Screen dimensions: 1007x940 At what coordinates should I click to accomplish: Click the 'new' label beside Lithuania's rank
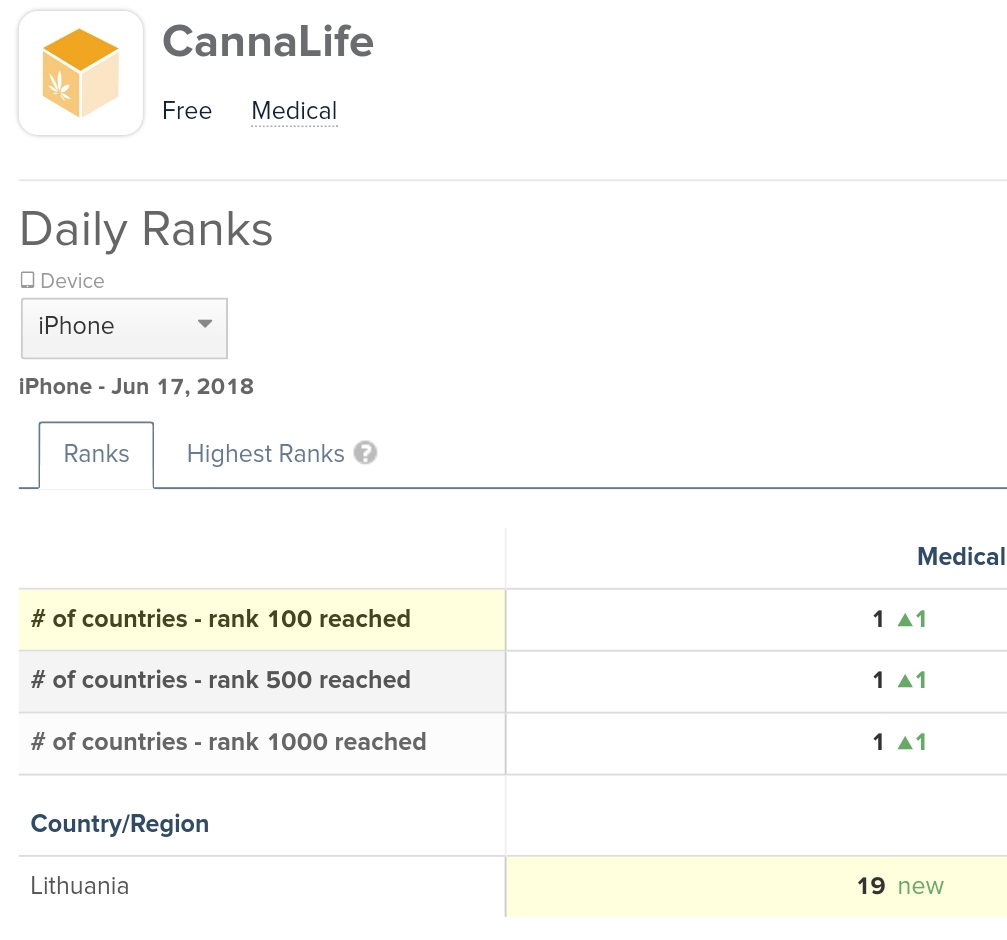tap(921, 886)
